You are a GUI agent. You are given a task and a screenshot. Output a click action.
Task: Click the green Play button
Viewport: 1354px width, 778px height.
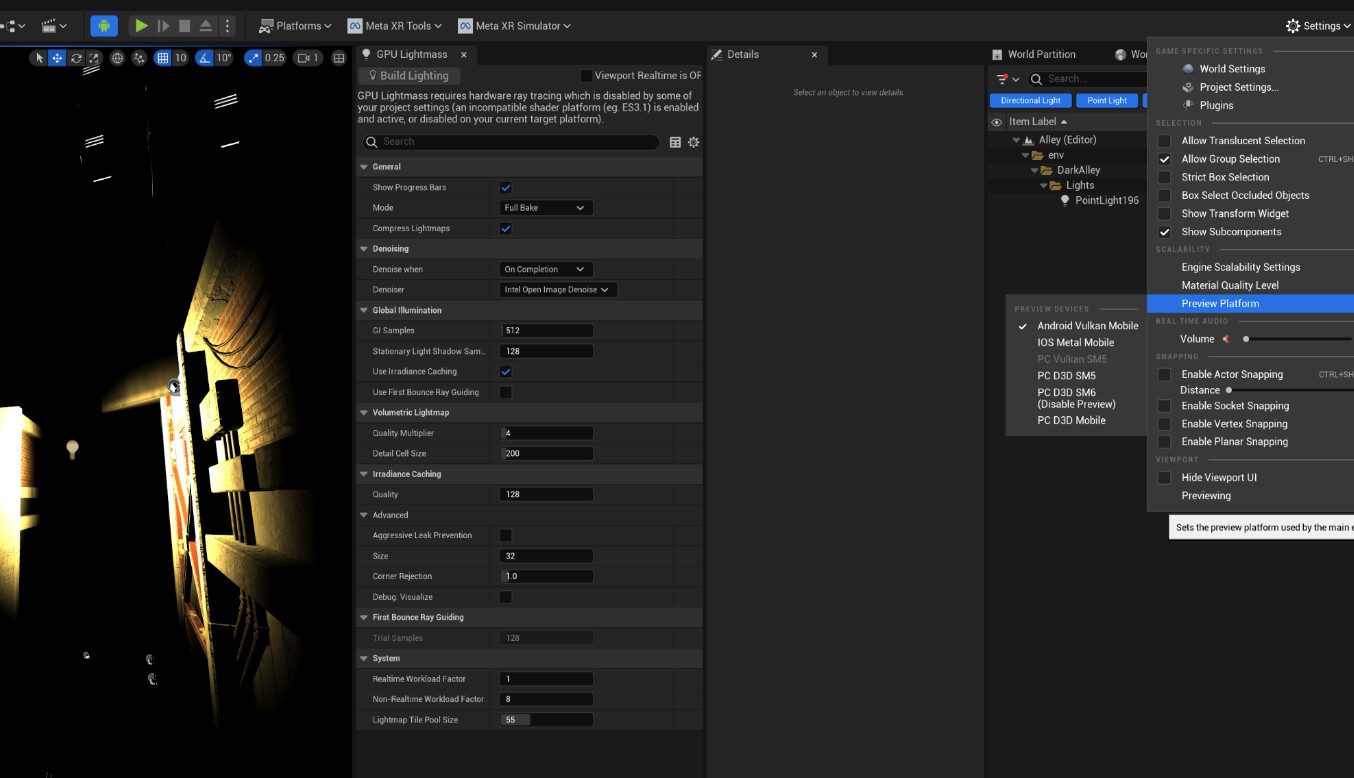tap(142, 26)
